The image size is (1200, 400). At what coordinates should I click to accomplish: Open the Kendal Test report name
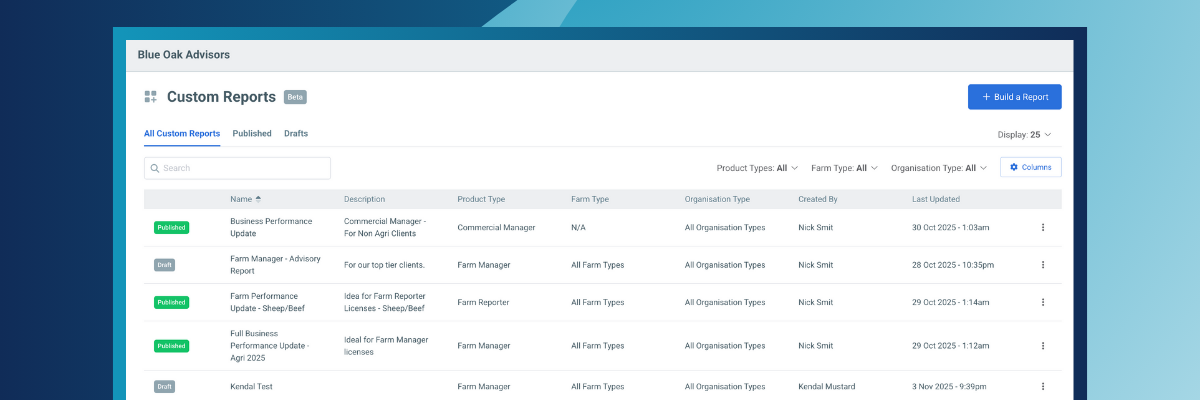pos(251,386)
